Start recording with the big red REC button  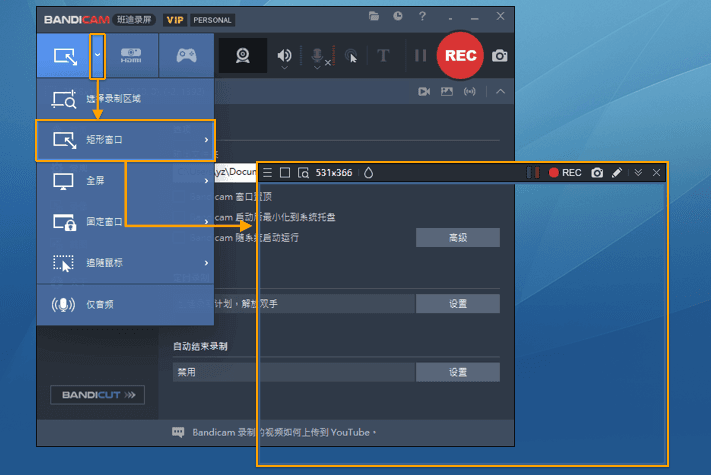460,55
